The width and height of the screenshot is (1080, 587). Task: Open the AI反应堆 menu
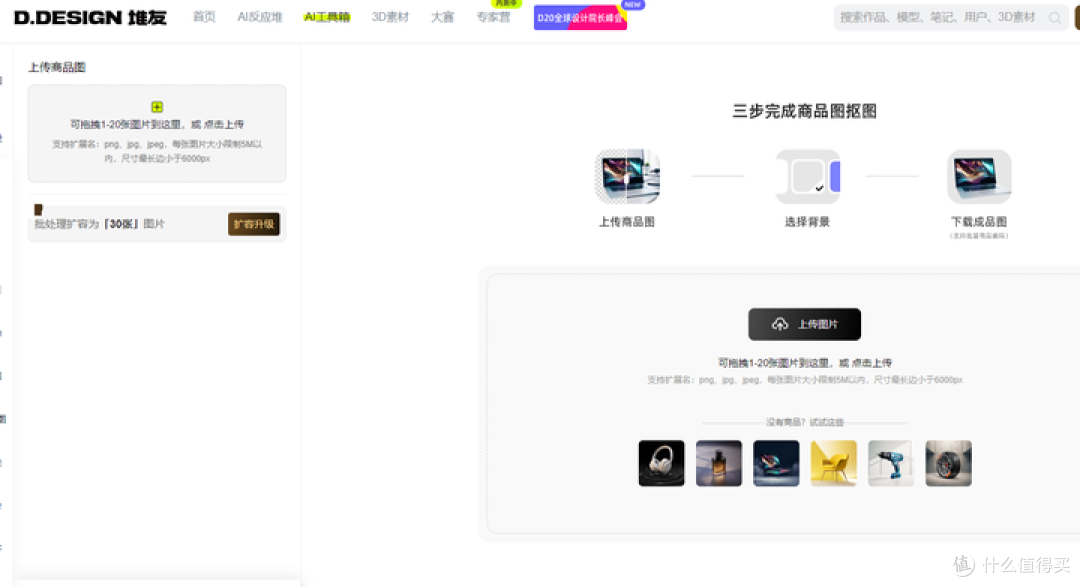tap(260, 17)
